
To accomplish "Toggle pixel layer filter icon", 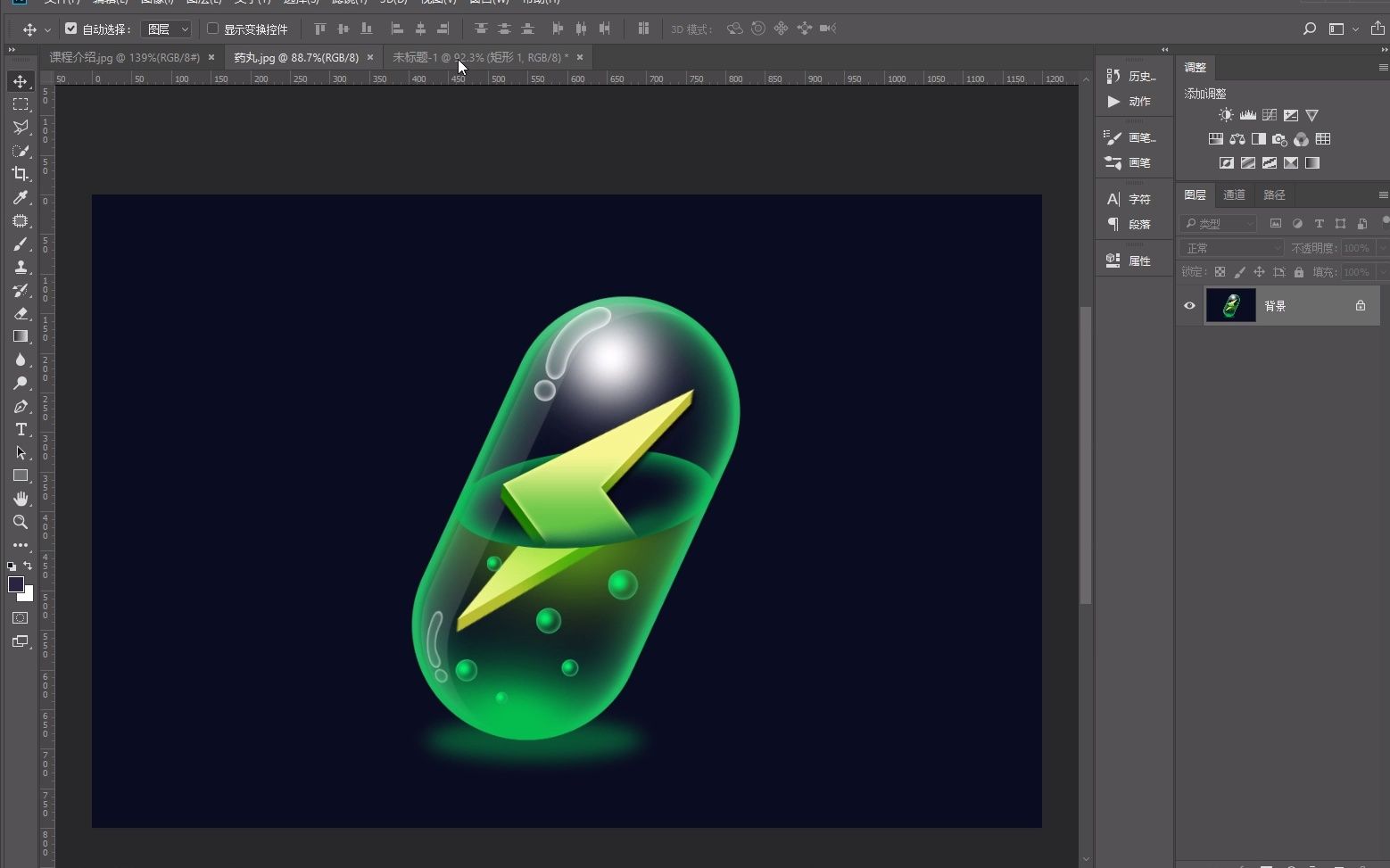I will click(1276, 223).
